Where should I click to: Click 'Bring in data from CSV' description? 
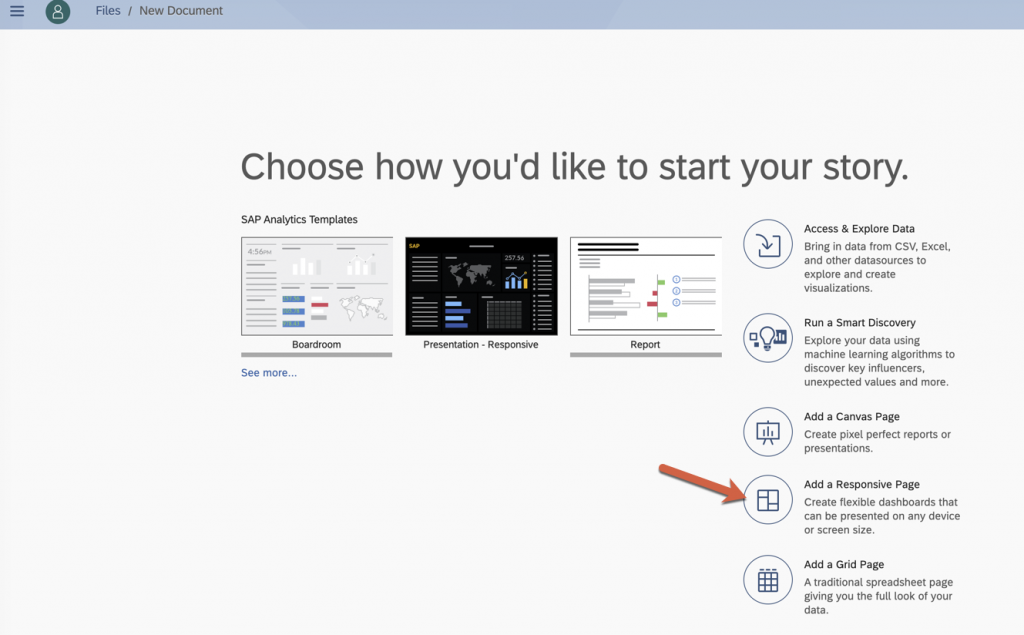coord(877,267)
